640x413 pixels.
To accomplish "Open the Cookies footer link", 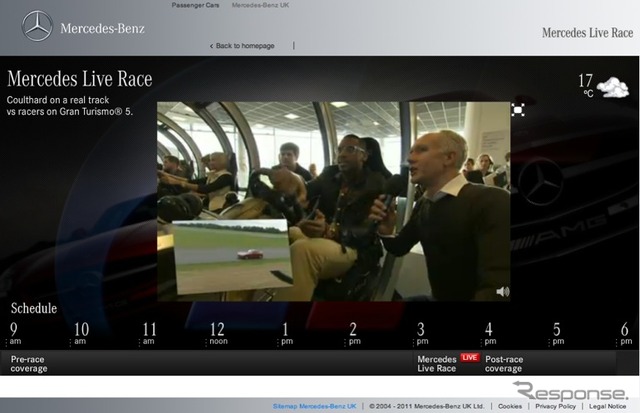I will coord(510,406).
